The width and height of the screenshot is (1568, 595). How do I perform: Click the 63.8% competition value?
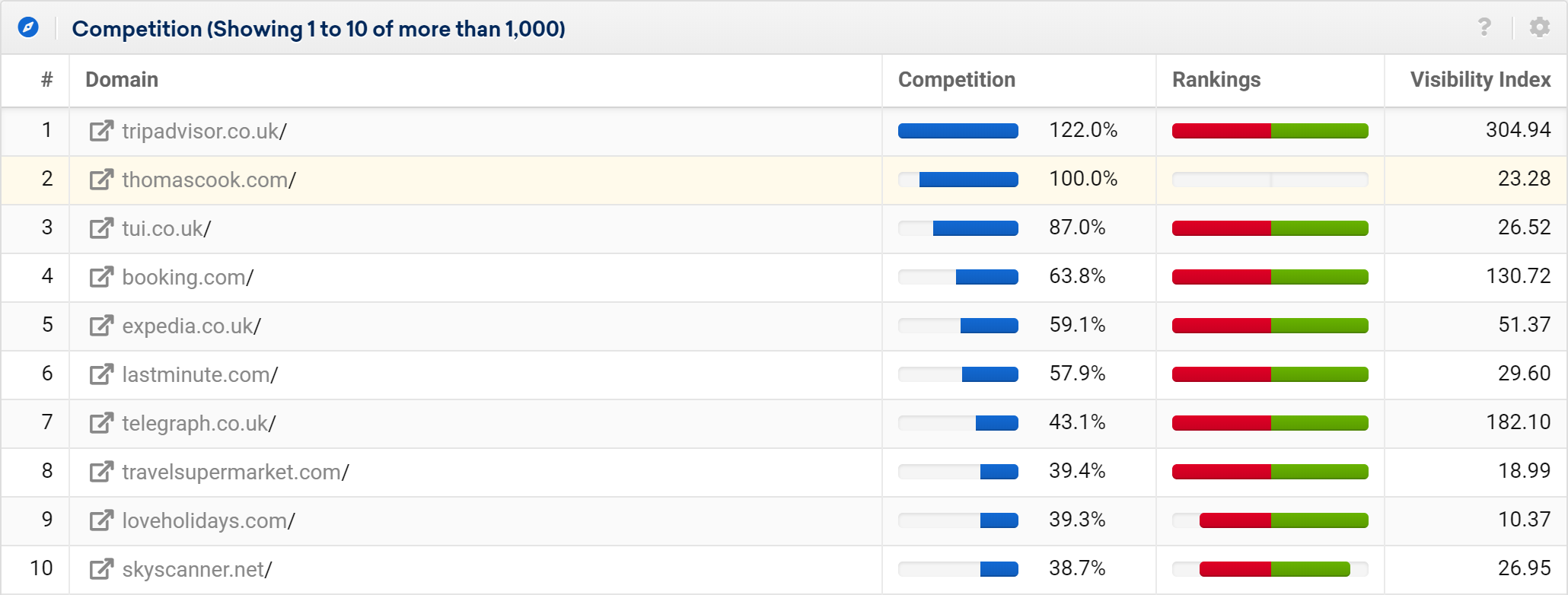1077,276
